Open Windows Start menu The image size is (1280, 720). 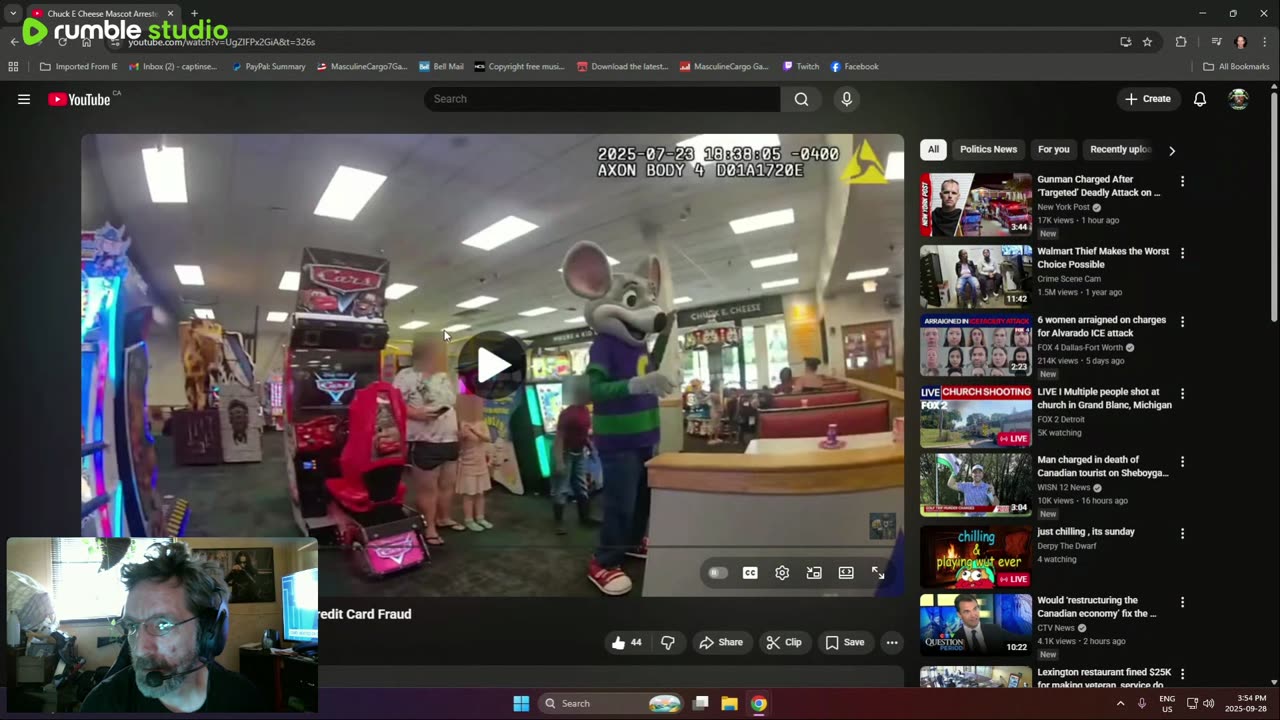pos(521,703)
